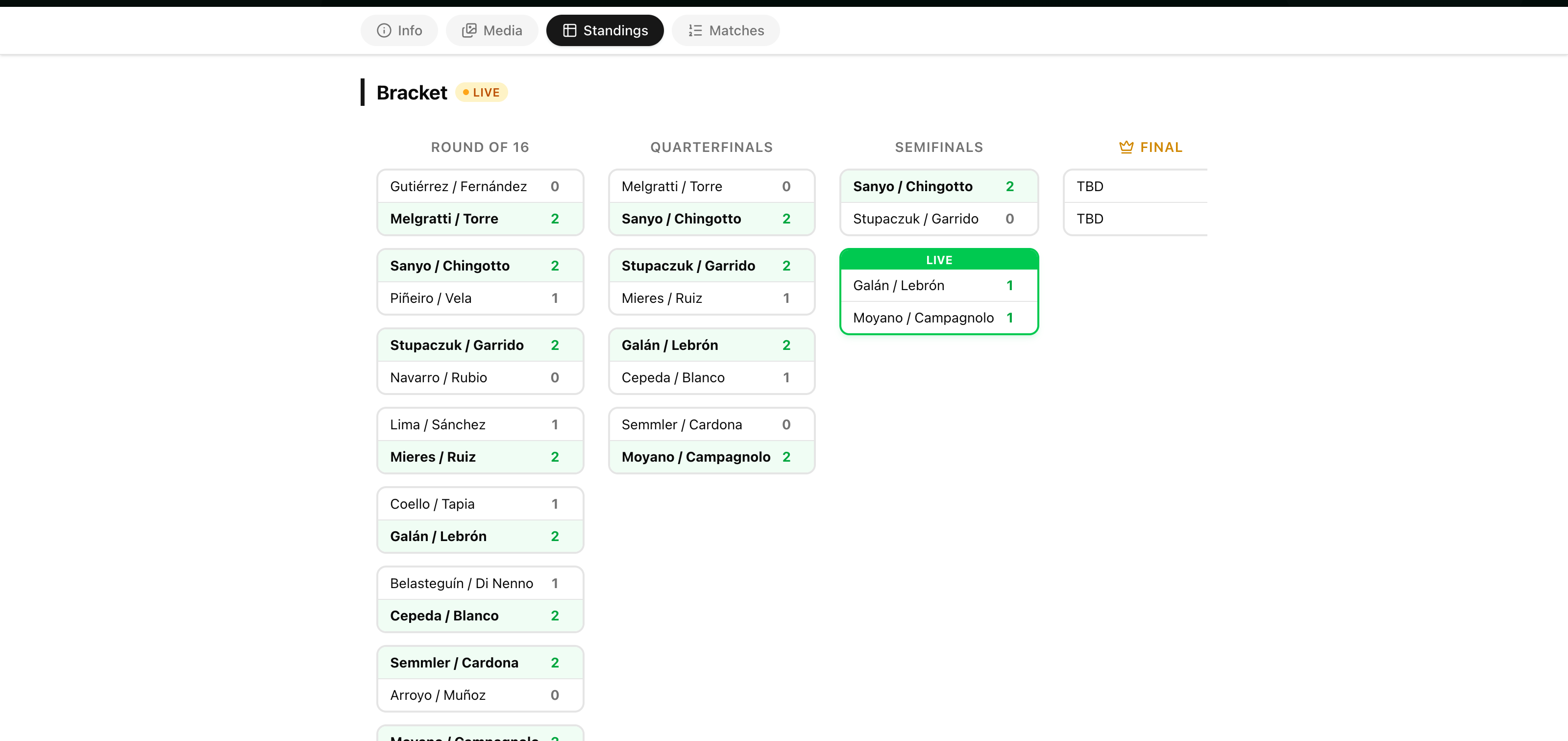1568x741 pixels.
Task: Select Galán / Lebrón in live semifinal
Action: pyautogui.click(x=939, y=286)
